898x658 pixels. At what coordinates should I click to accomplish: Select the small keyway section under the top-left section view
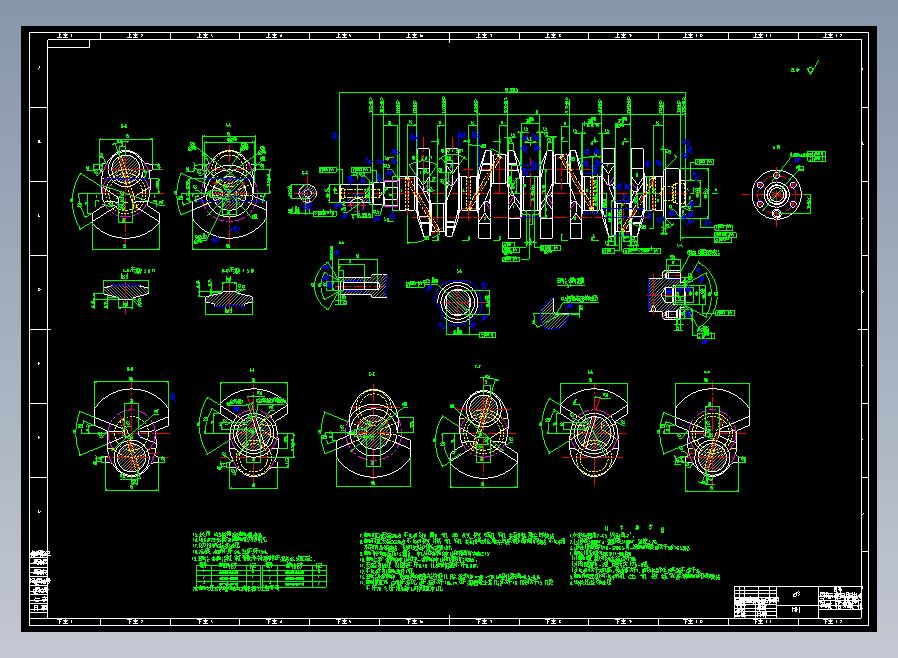[123, 290]
